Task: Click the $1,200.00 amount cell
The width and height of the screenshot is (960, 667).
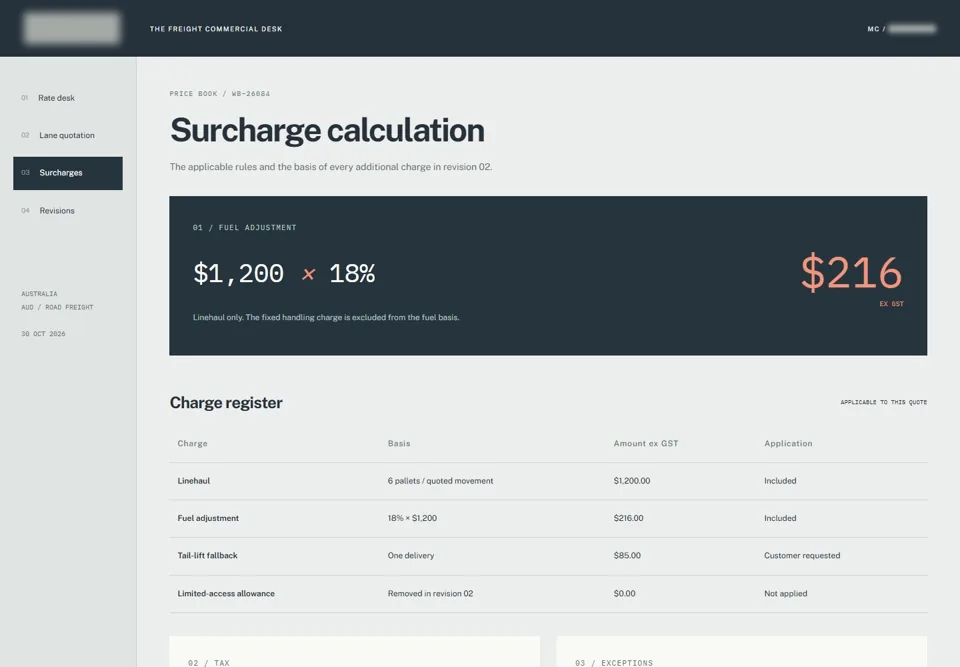Action: pos(632,481)
